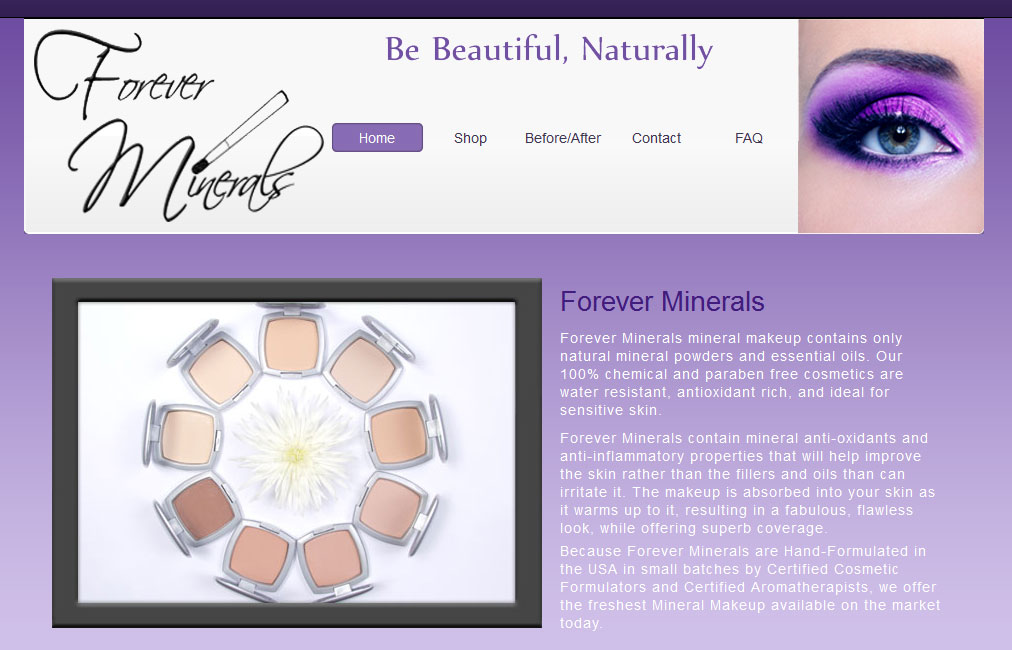The image size is (1012, 650).
Task: Click the paragraph about natural mineral powders
Action: click(x=732, y=374)
